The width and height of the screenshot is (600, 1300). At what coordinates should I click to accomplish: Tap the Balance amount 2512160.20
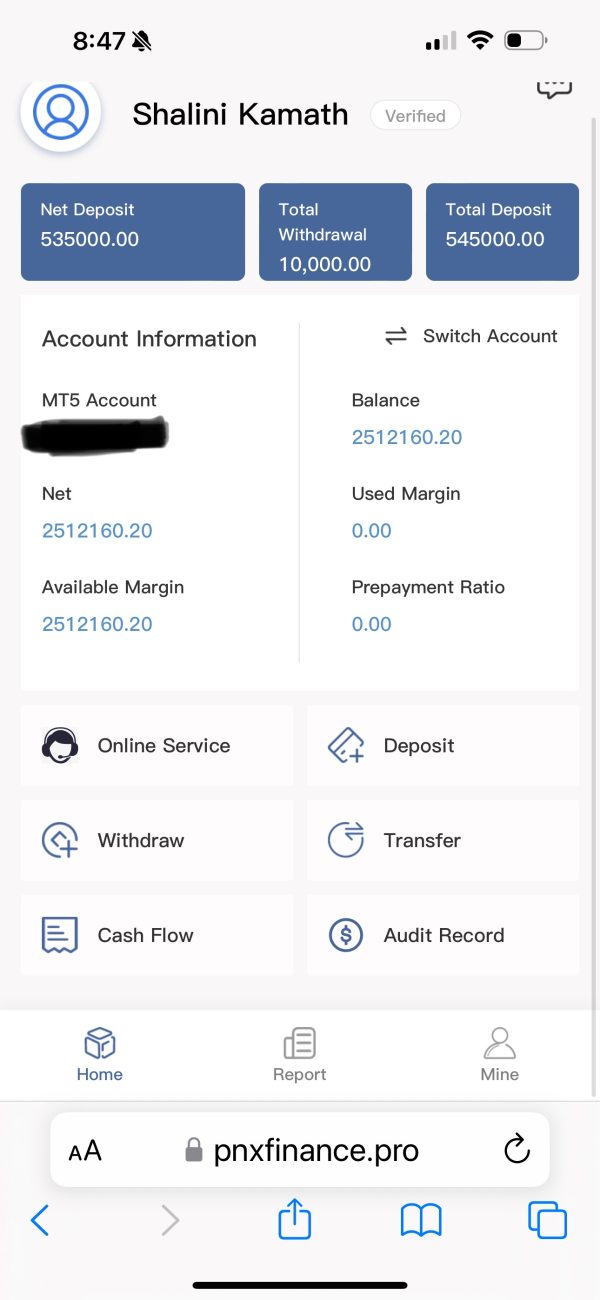tap(407, 437)
